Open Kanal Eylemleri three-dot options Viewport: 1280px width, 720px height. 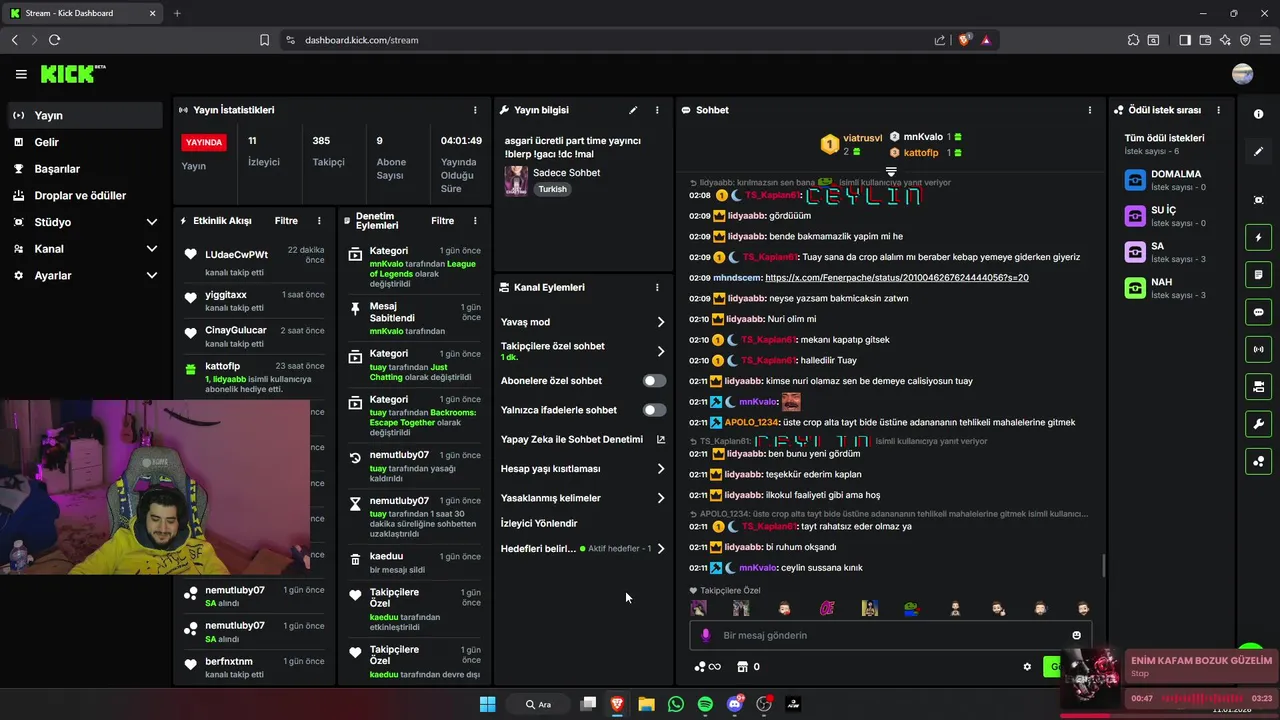[x=657, y=287]
